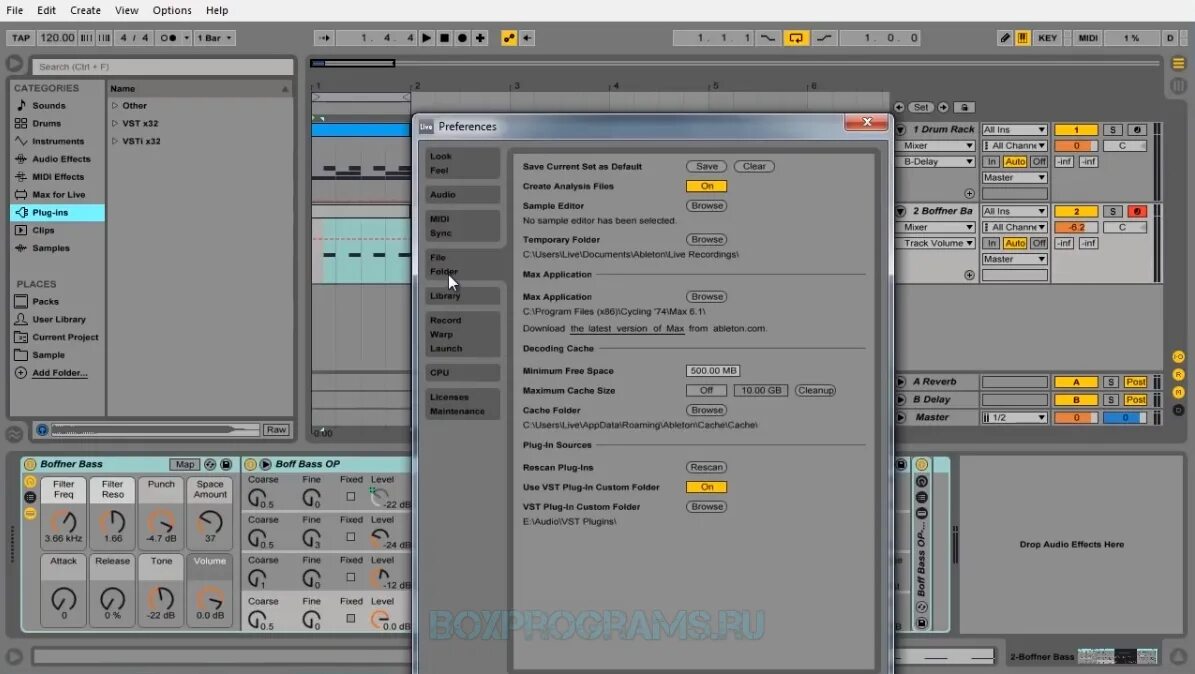This screenshot has height=674, width=1195.
Task: Open the Look Feel preferences tab
Action: (462, 163)
